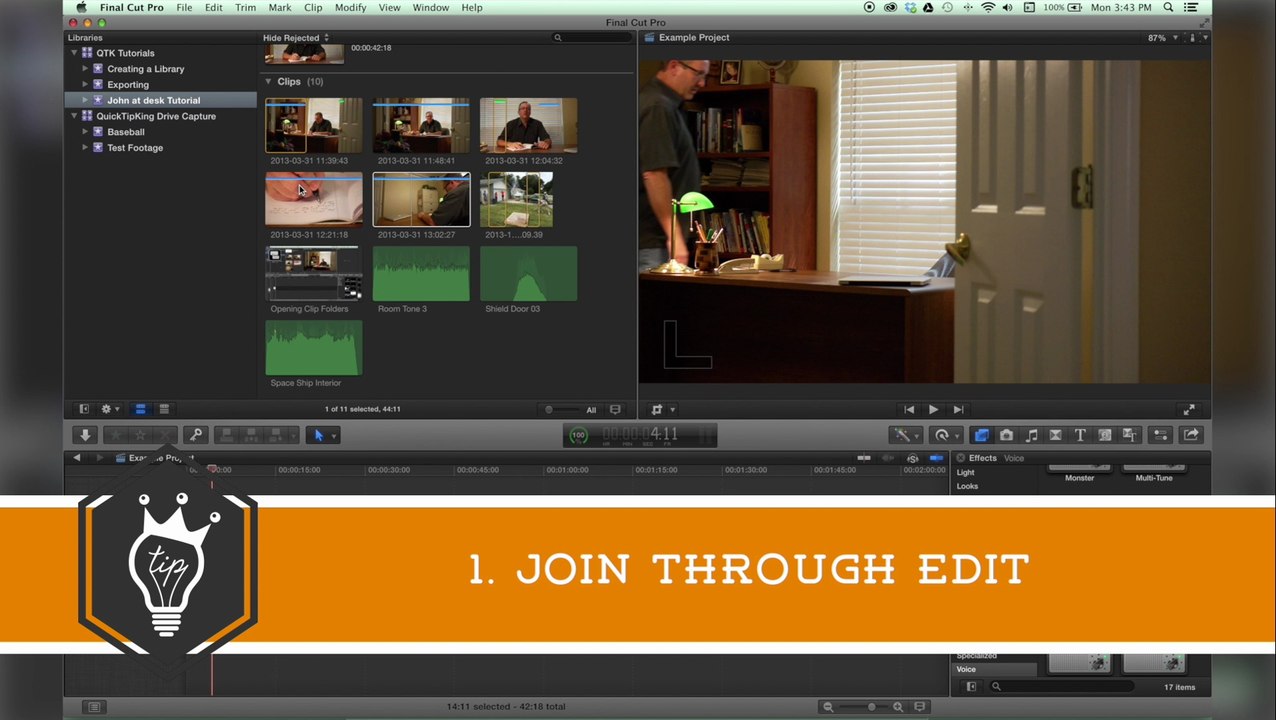The width and height of the screenshot is (1276, 720).
Task: Open the Timeline Index icon
Action: pos(94,707)
